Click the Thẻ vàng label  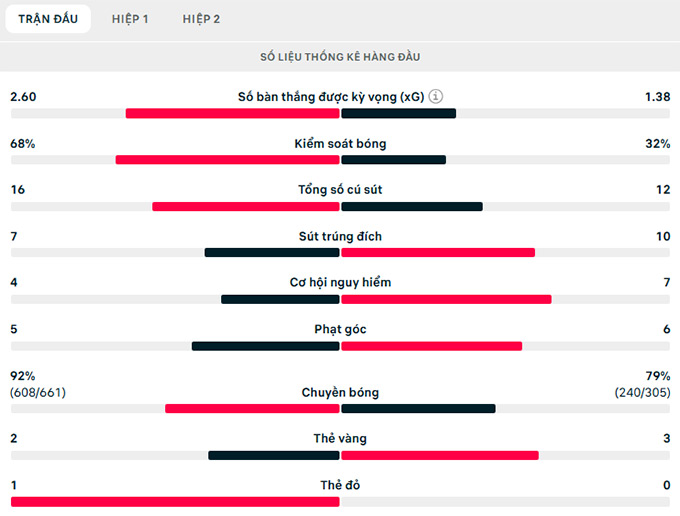pyautogui.click(x=340, y=439)
